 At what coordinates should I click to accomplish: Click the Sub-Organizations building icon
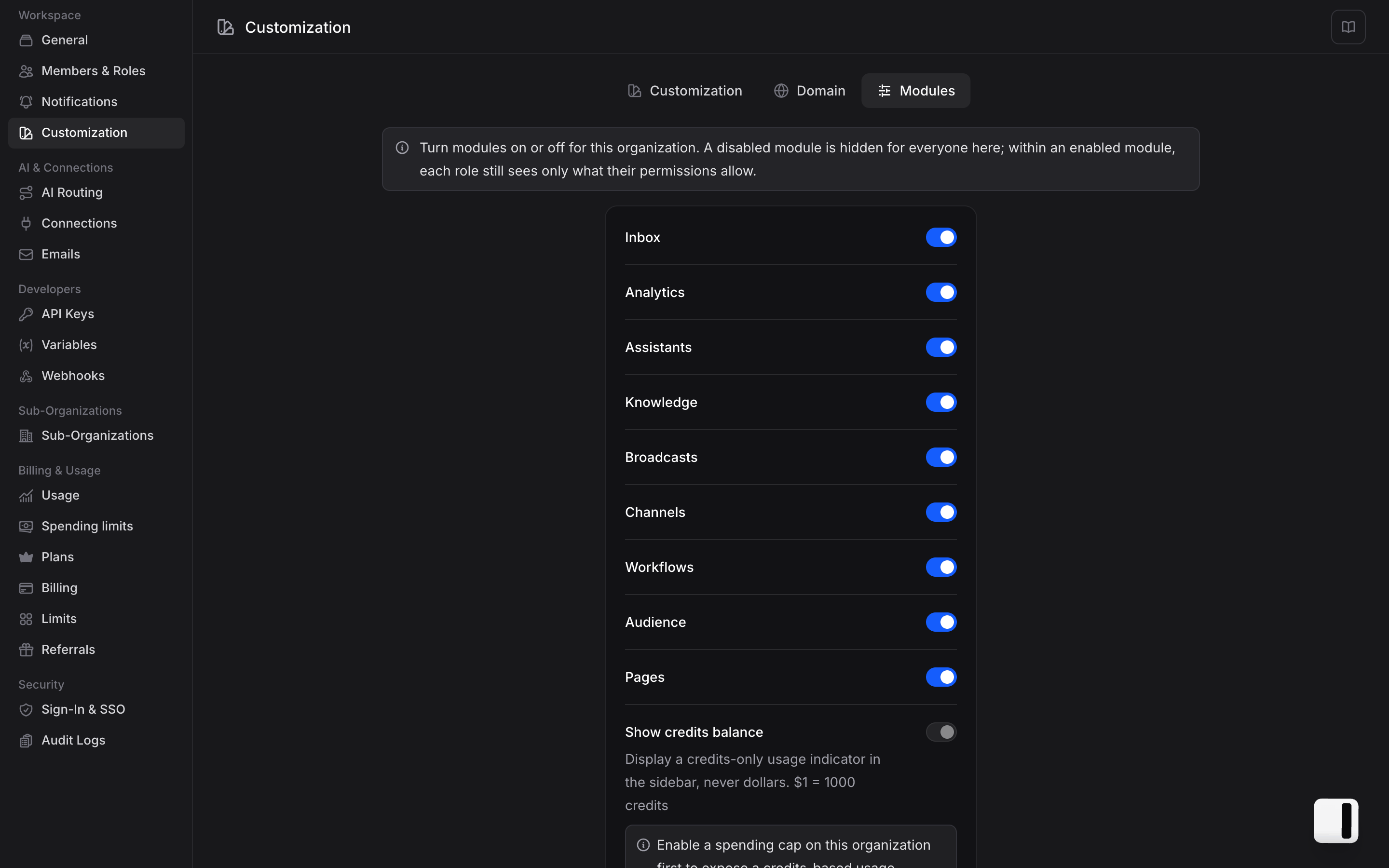26,436
